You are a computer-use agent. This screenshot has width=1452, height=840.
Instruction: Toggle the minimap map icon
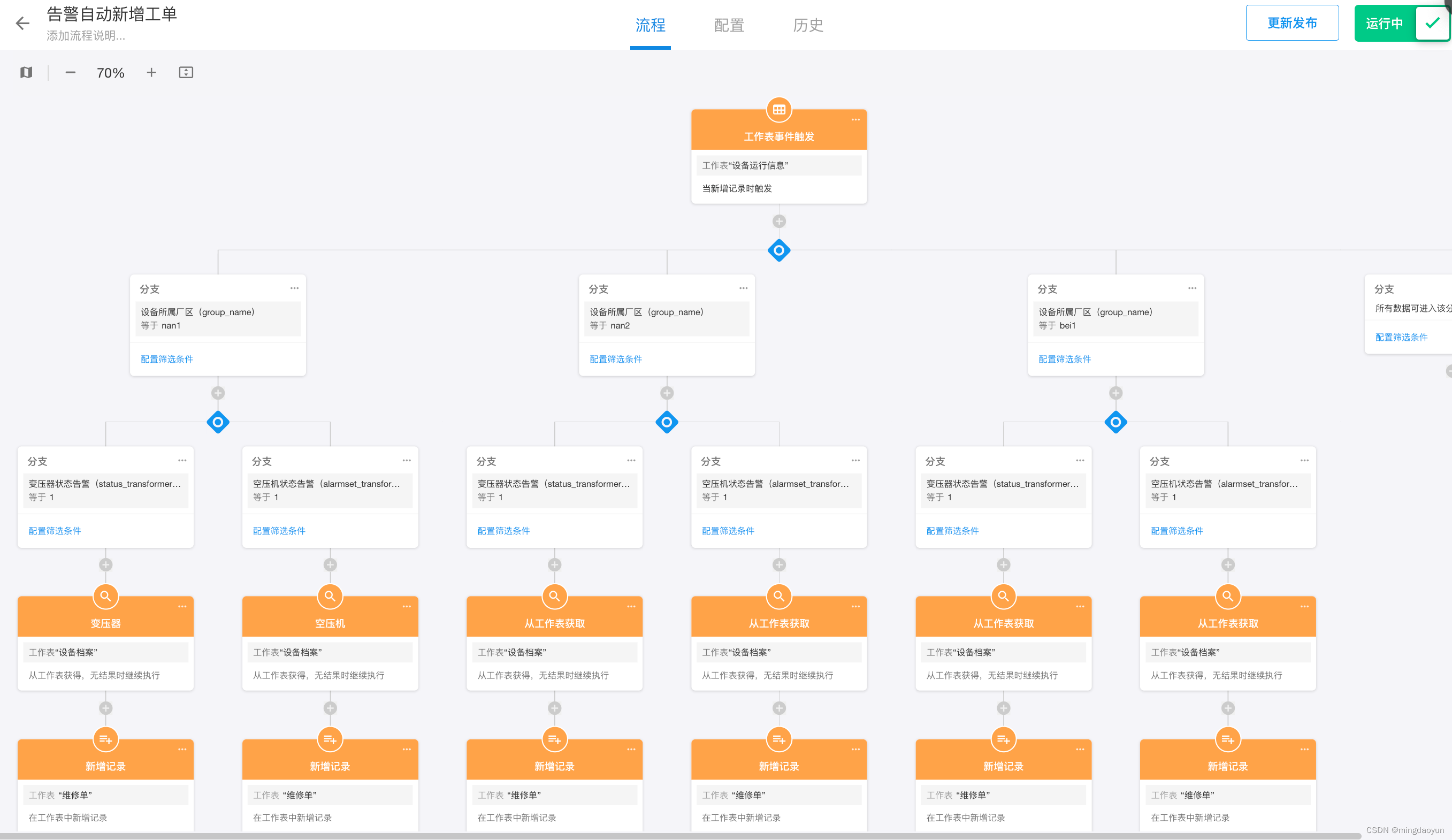point(26,73)
